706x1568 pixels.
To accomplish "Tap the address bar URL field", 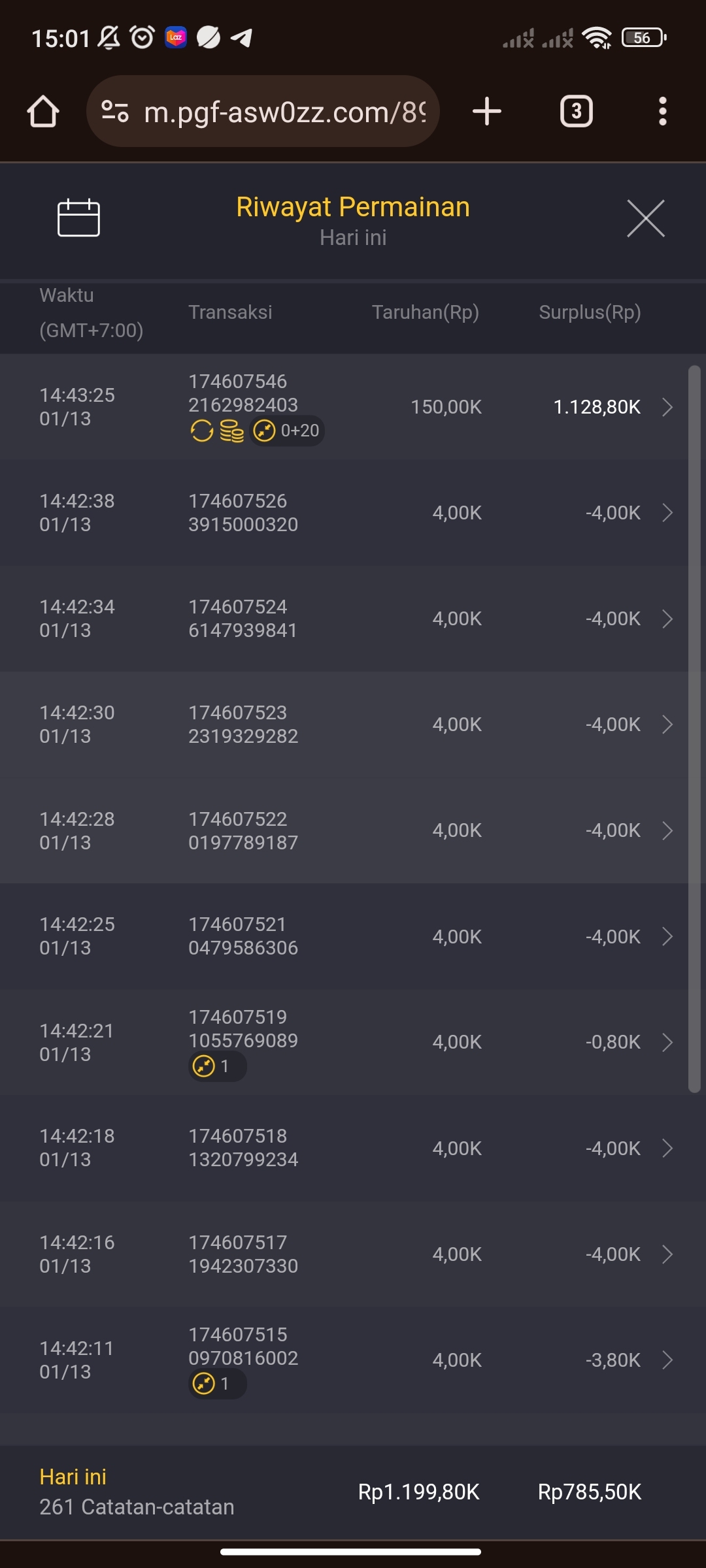I will pos(284,112).
